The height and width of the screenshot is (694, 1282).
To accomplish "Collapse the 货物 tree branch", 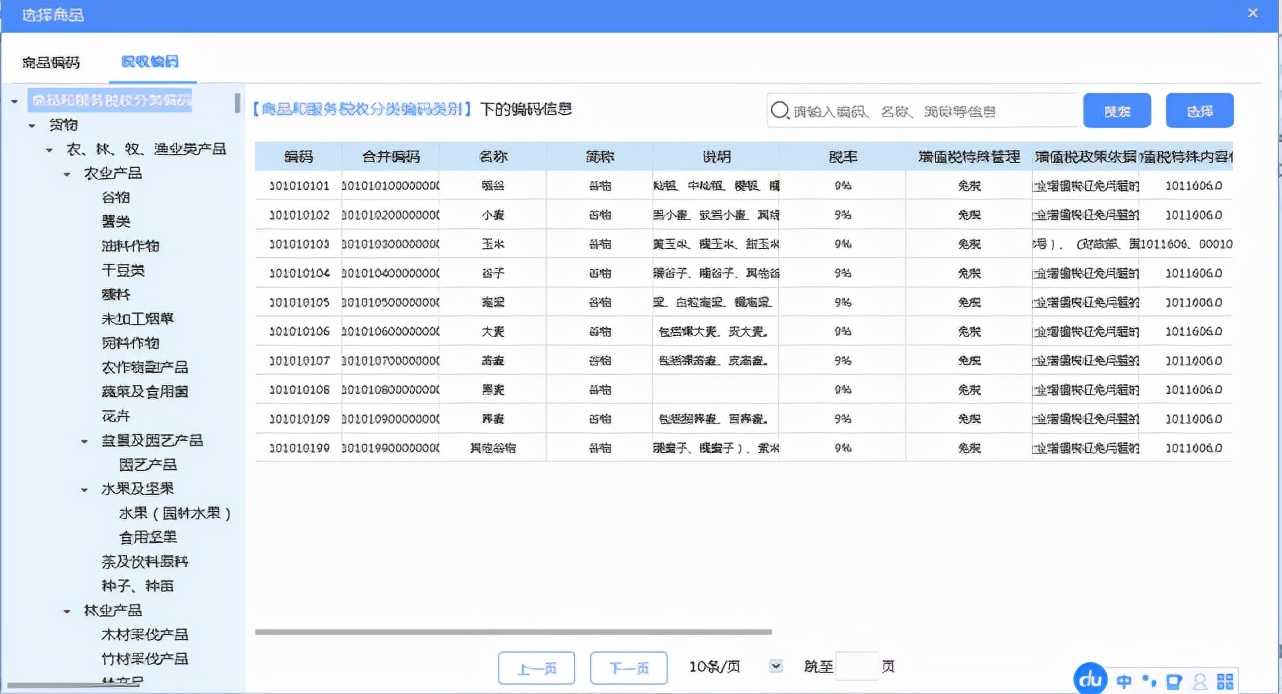I will click(x=33, y=124).
